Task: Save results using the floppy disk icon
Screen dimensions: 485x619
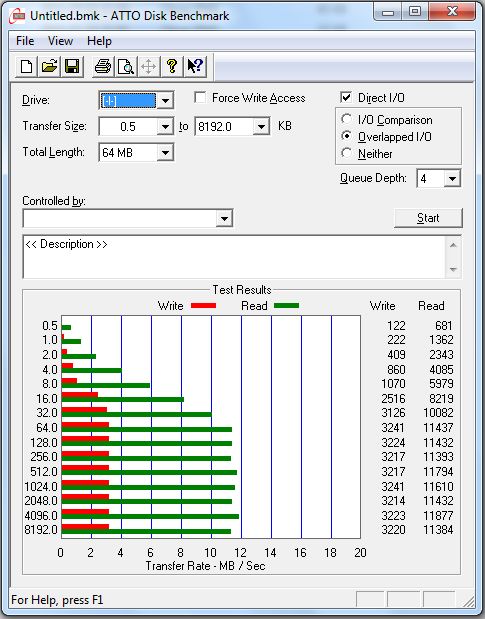Action: coord(72,66)
